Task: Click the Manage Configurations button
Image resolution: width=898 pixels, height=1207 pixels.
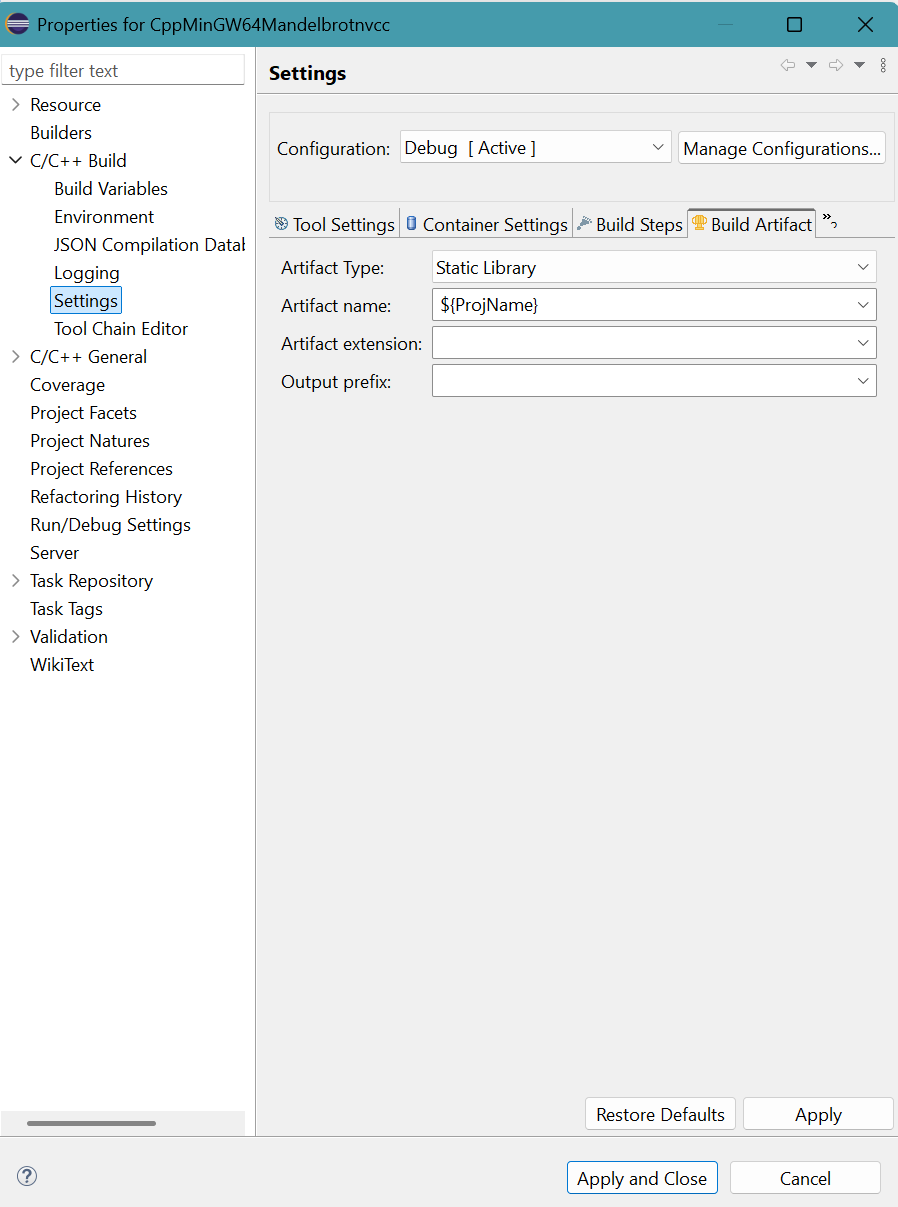Action: tap(782, 148)
